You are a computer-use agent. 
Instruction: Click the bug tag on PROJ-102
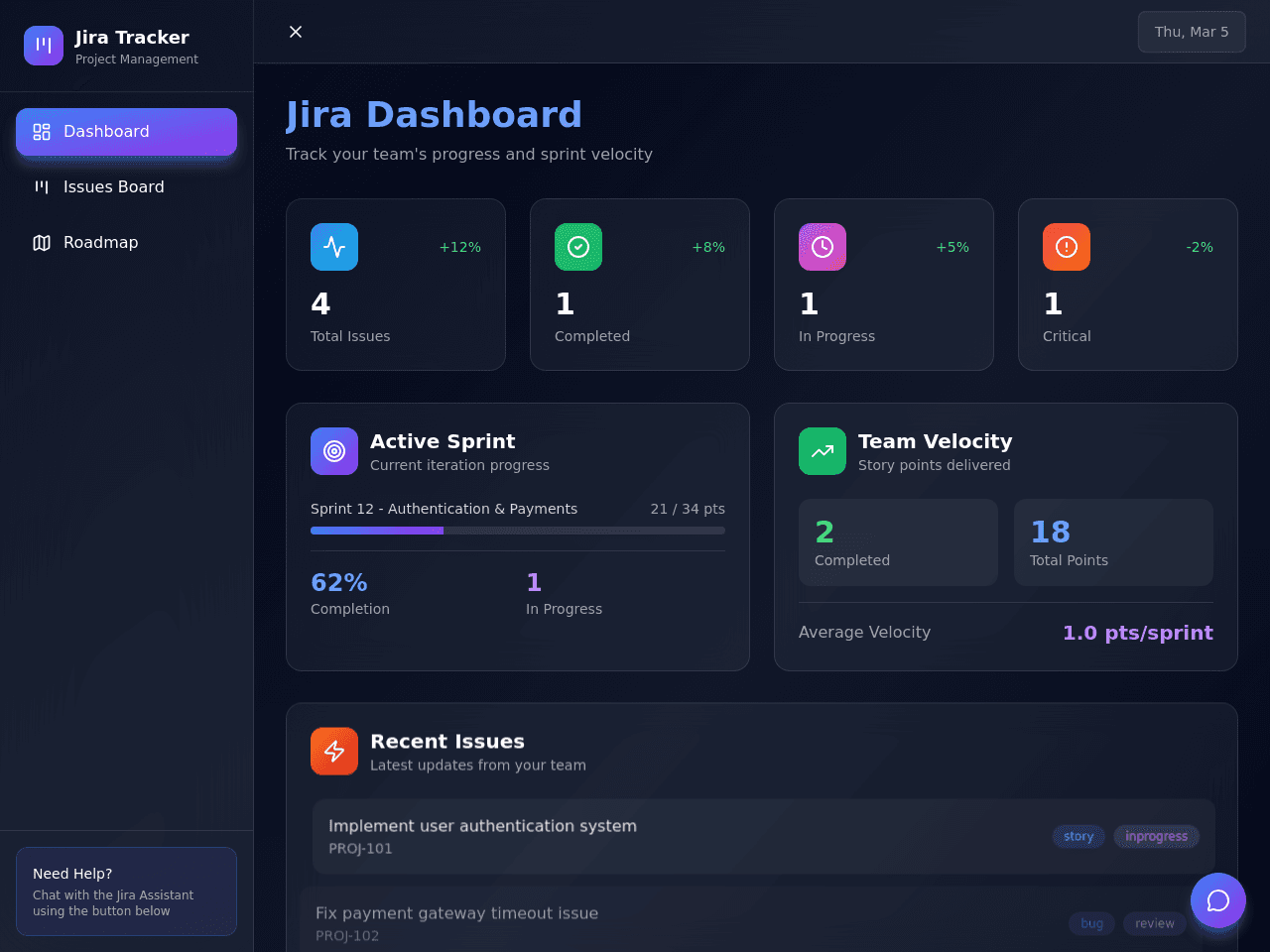1091,923
